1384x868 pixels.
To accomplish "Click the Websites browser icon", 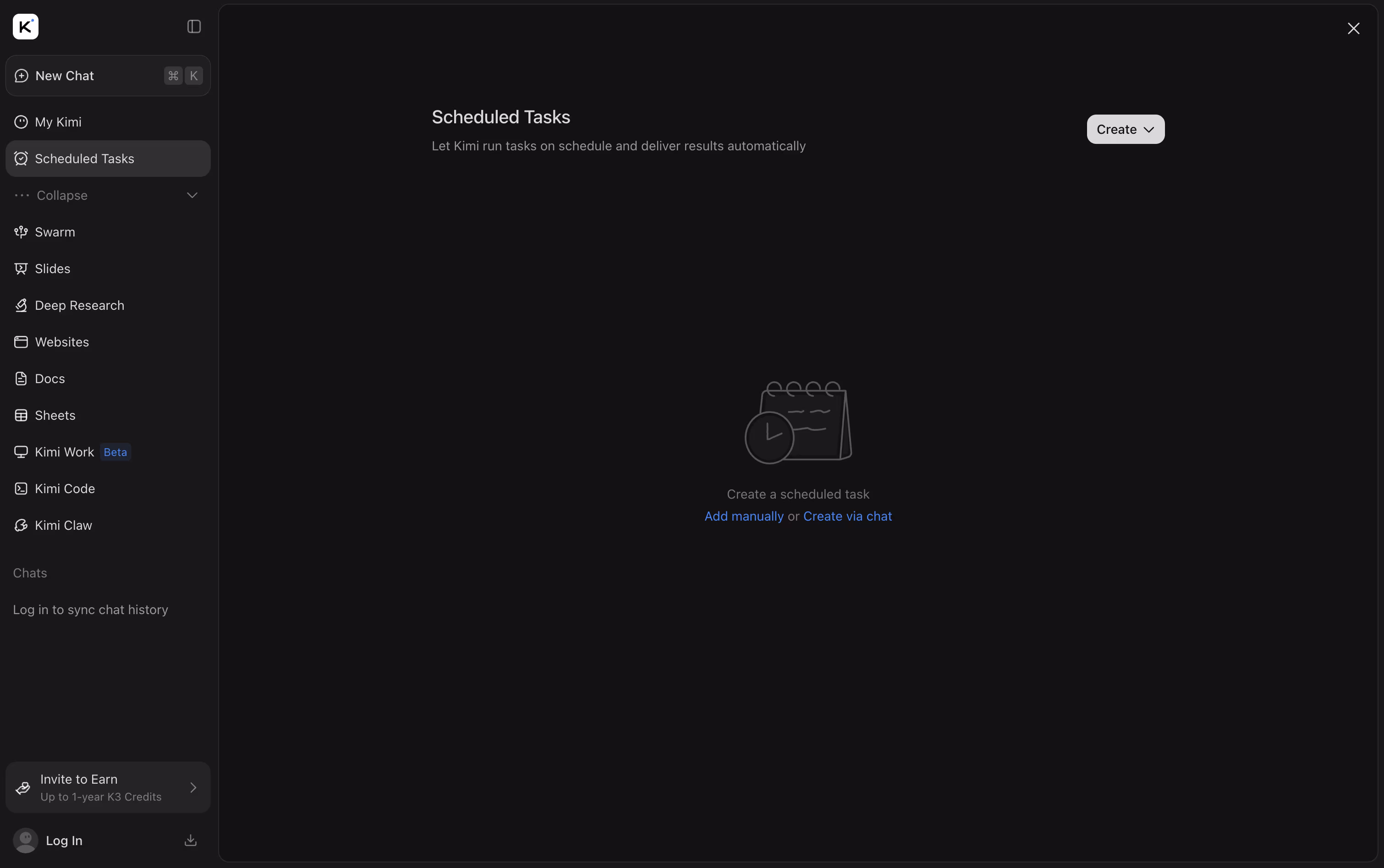I will click(21, 342).
